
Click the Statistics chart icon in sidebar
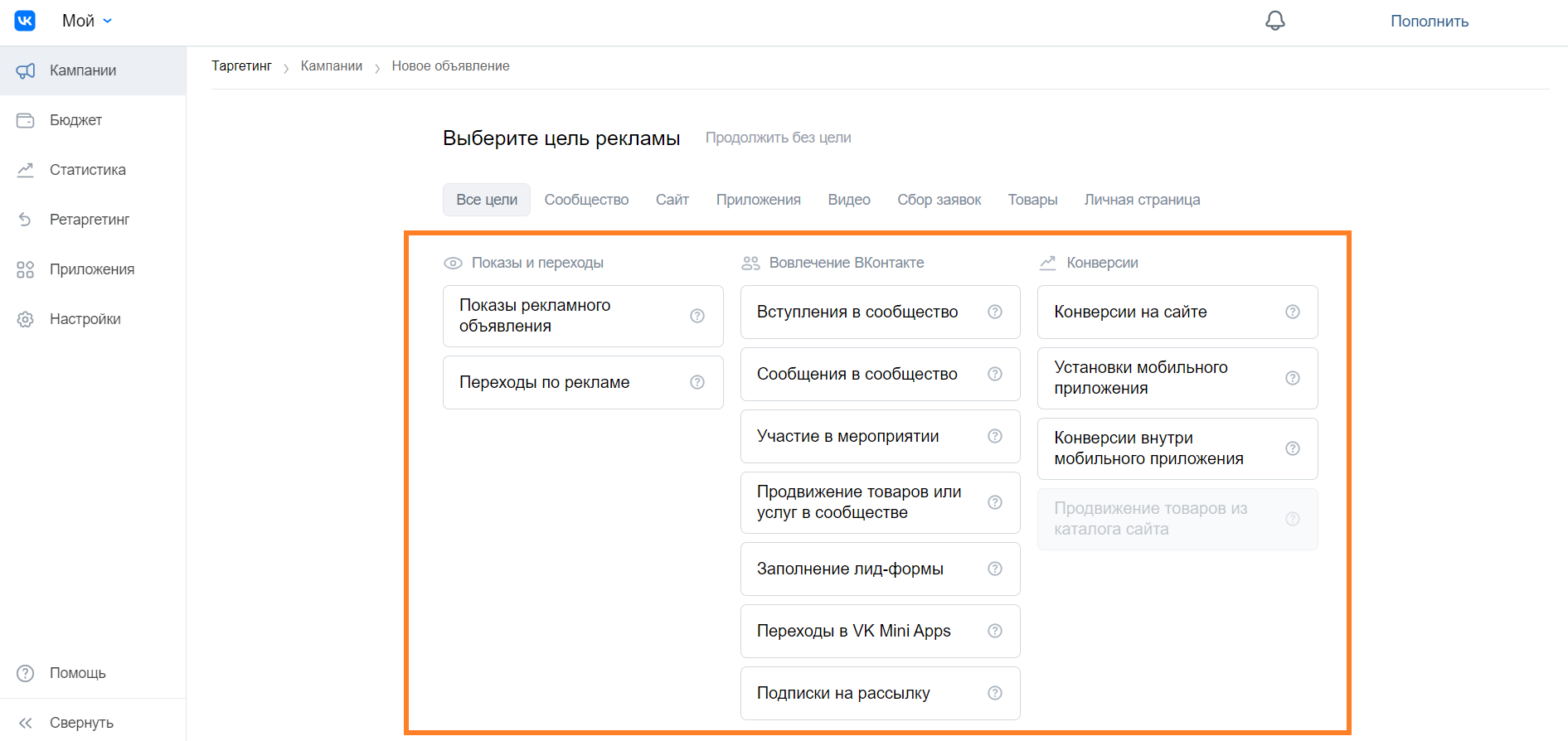(26, 170)
